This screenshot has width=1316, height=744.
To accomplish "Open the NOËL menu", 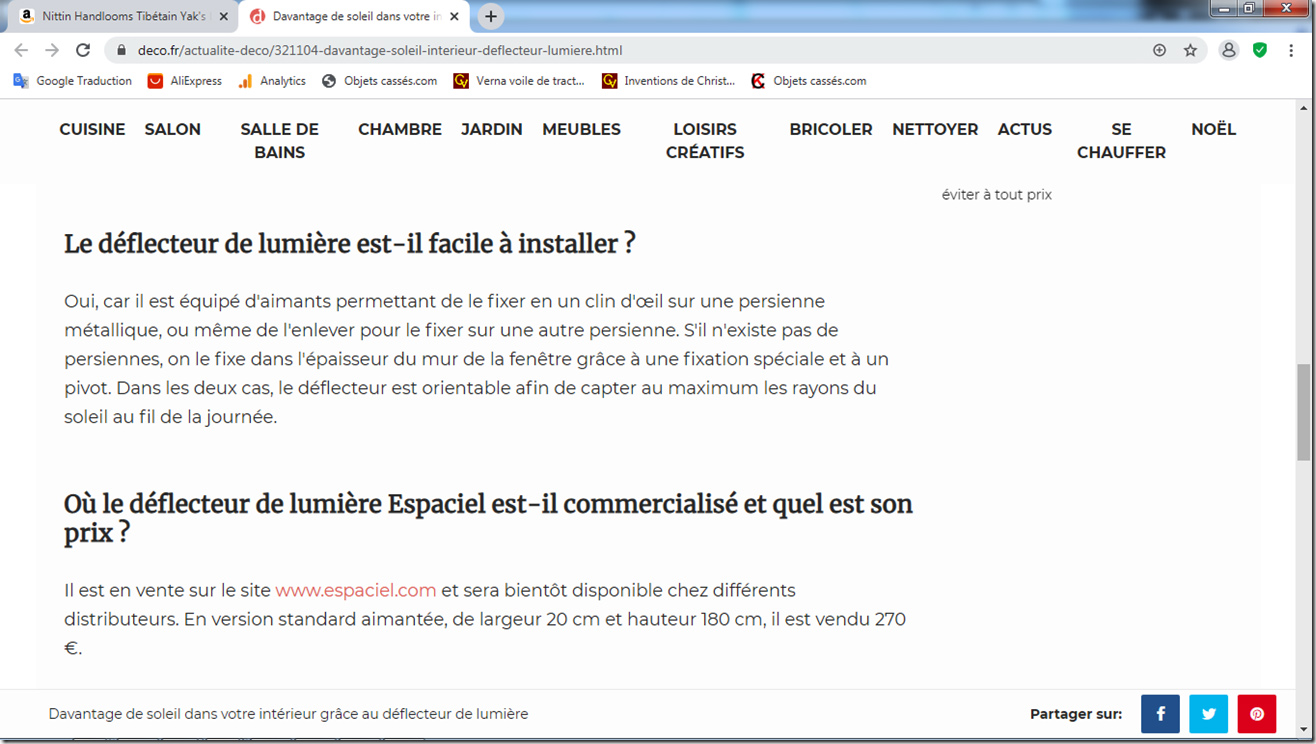I will (1213, 129).
